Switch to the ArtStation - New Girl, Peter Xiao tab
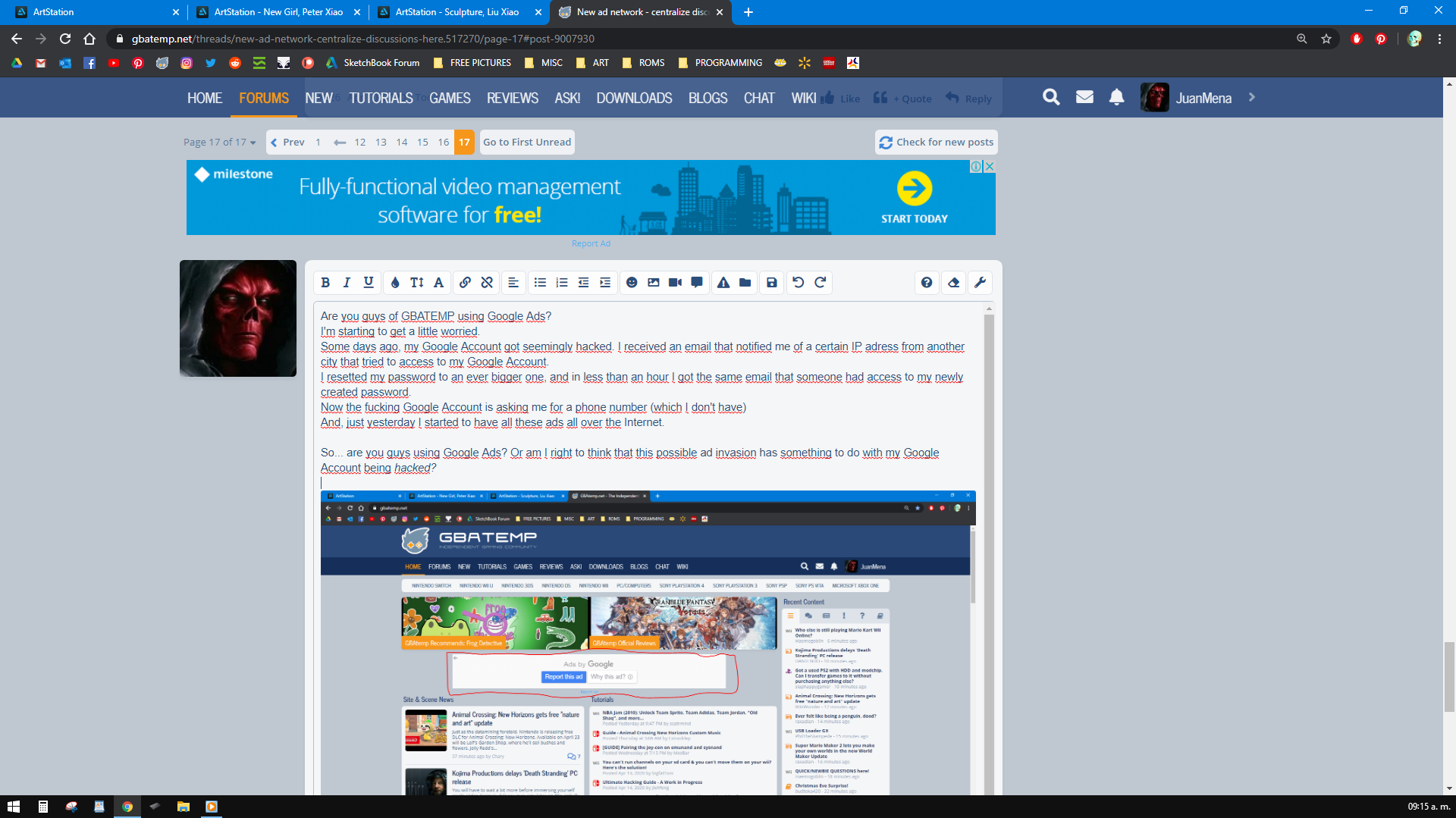 278,12
